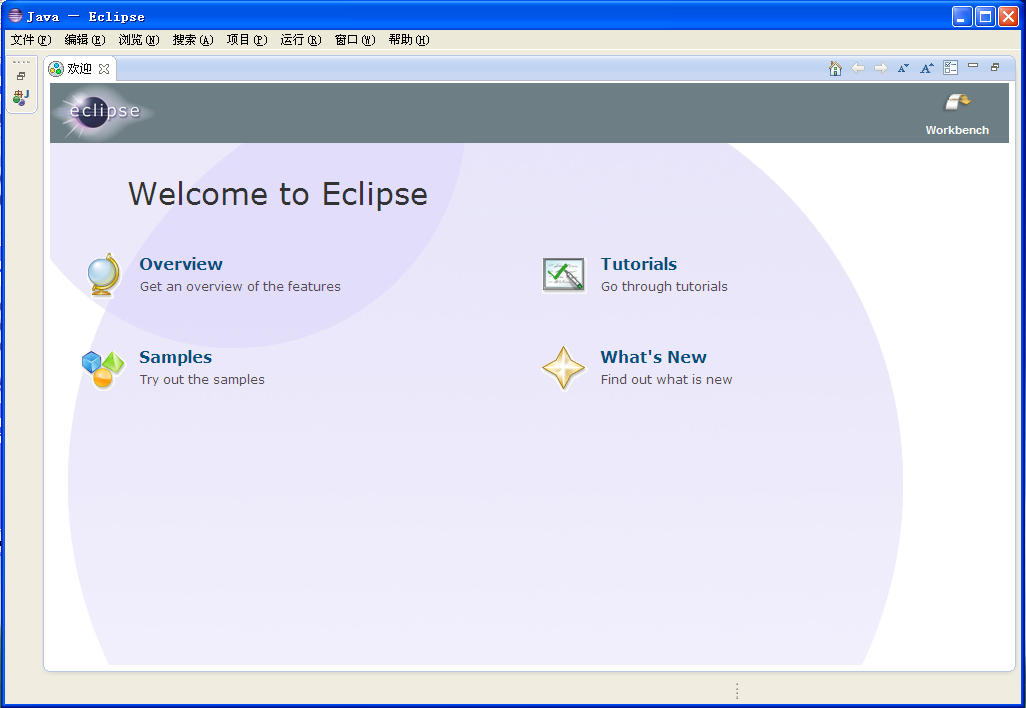1026x708 pixels.
Task: Click the forward navigation arrow icon
Action: [879, 67]
